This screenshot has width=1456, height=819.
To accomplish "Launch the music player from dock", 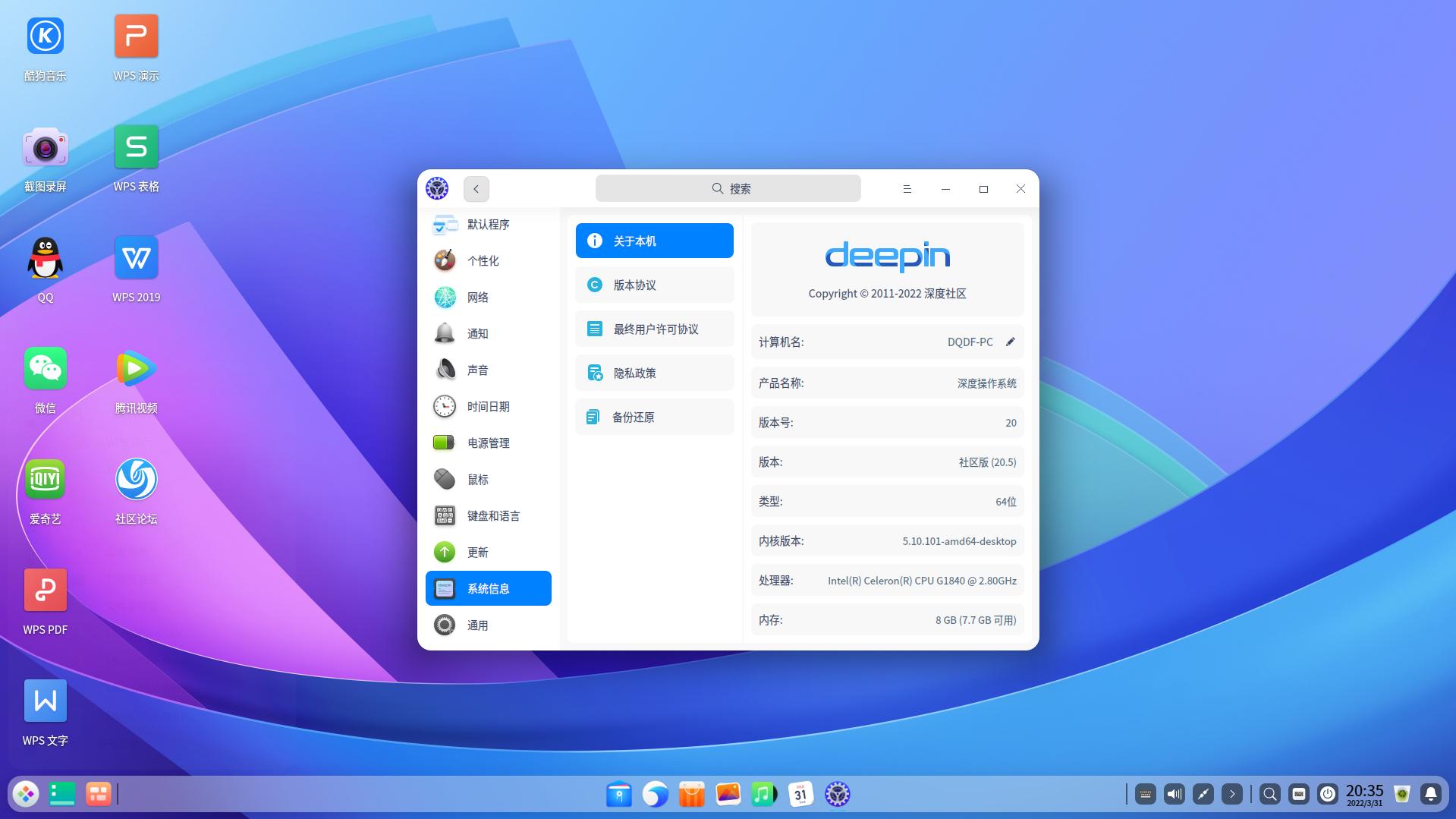I will point(765,794).
